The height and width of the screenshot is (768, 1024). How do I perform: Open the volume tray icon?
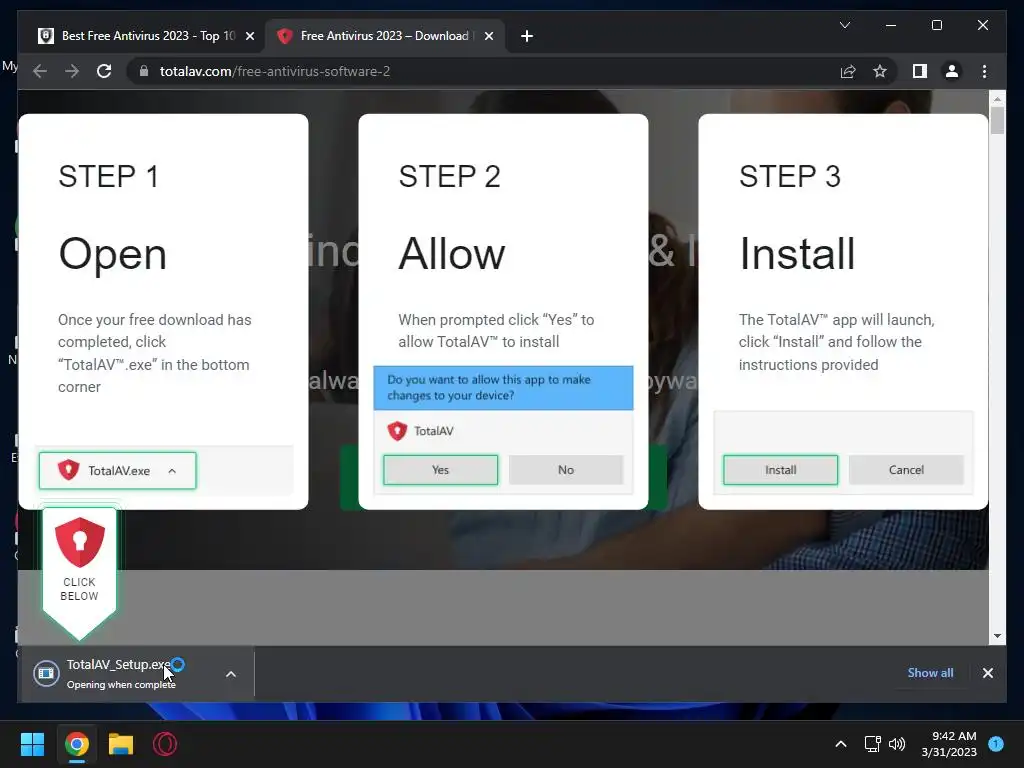click(897, 744)
